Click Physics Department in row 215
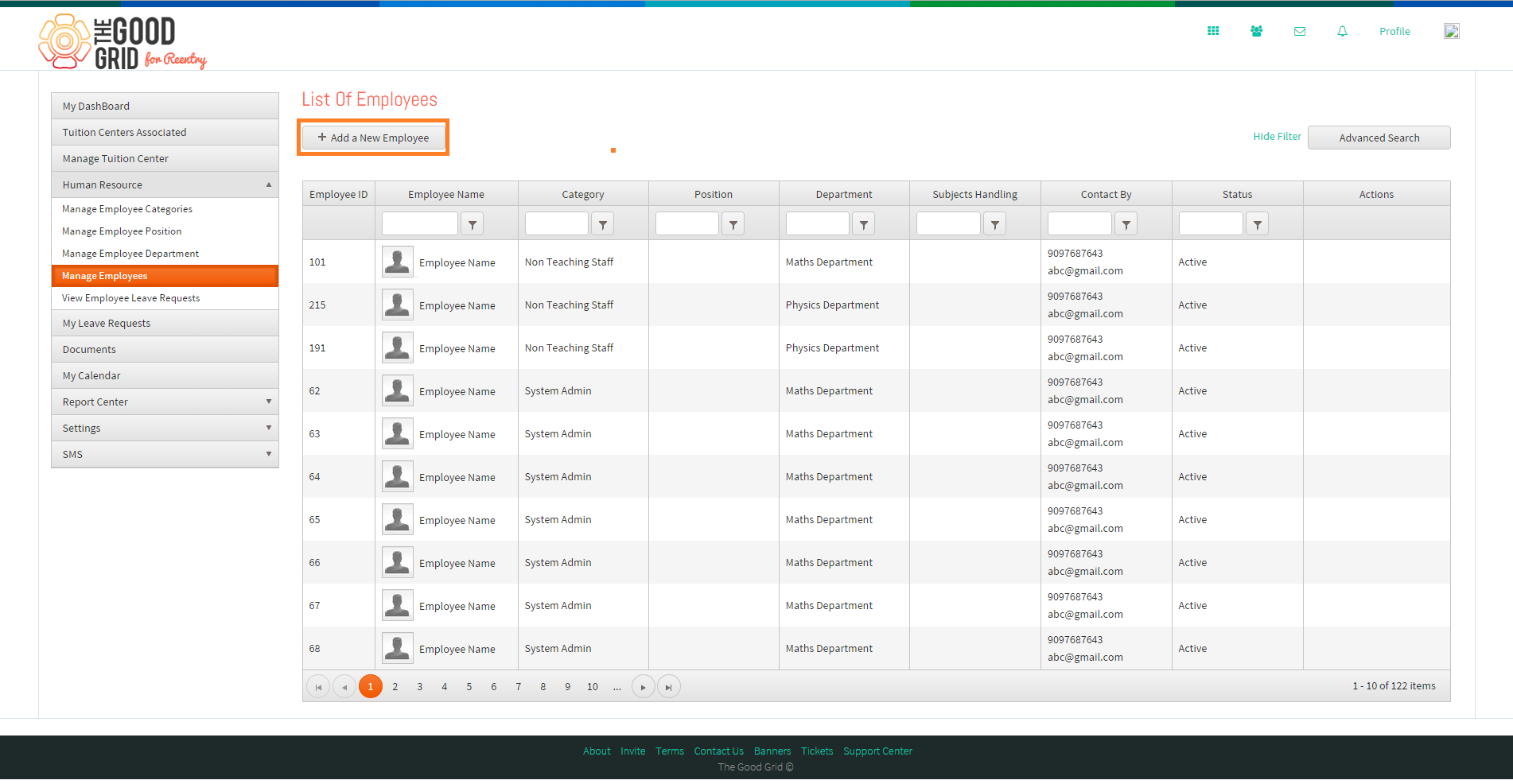The image size is (1513, 784). click(832, 305)
